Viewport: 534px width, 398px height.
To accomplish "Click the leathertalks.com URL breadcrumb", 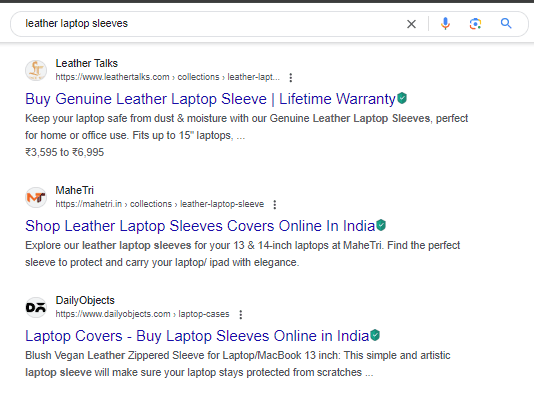I will click(x=168, y=77).
